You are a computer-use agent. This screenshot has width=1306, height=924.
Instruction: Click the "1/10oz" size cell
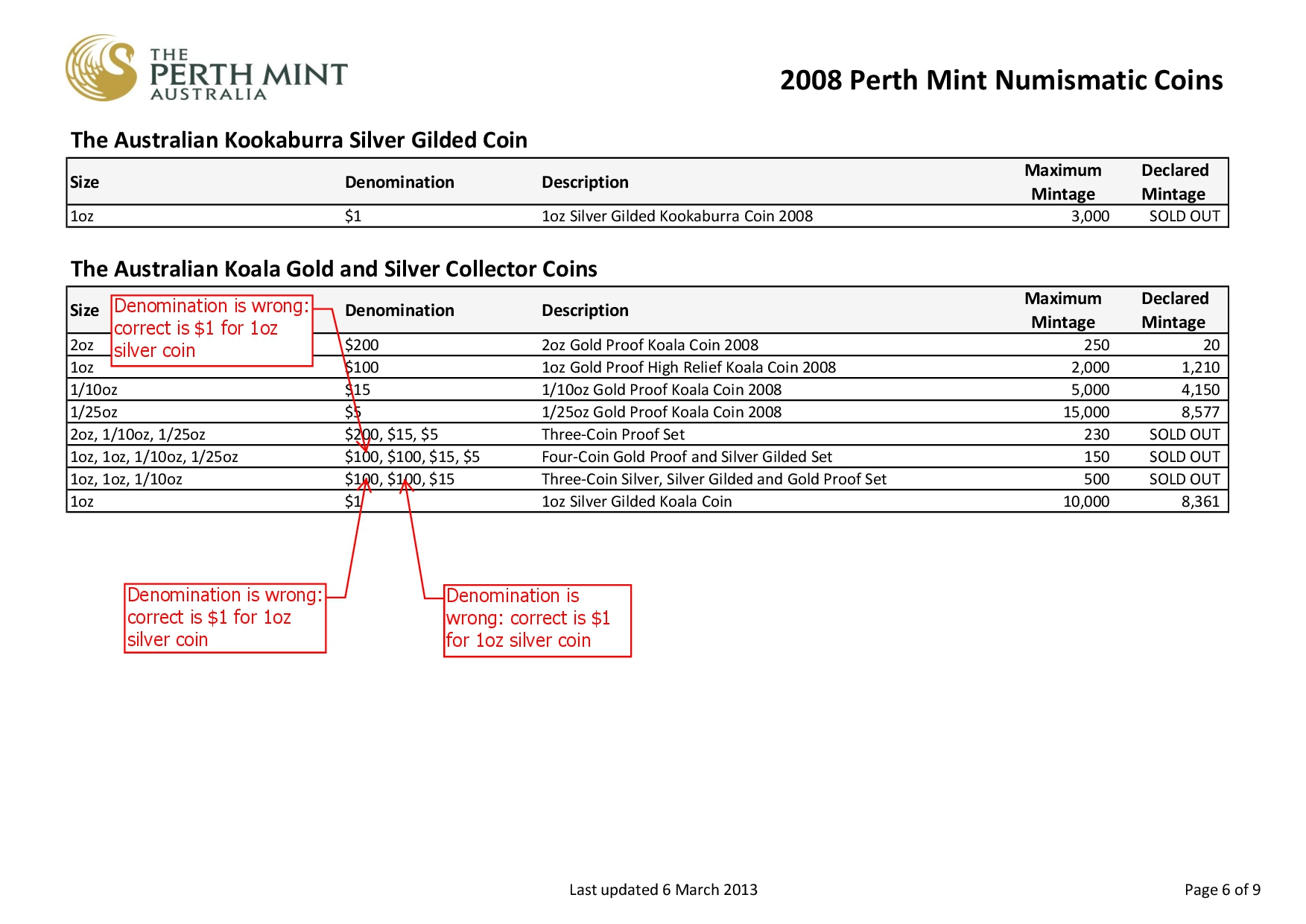94,390
